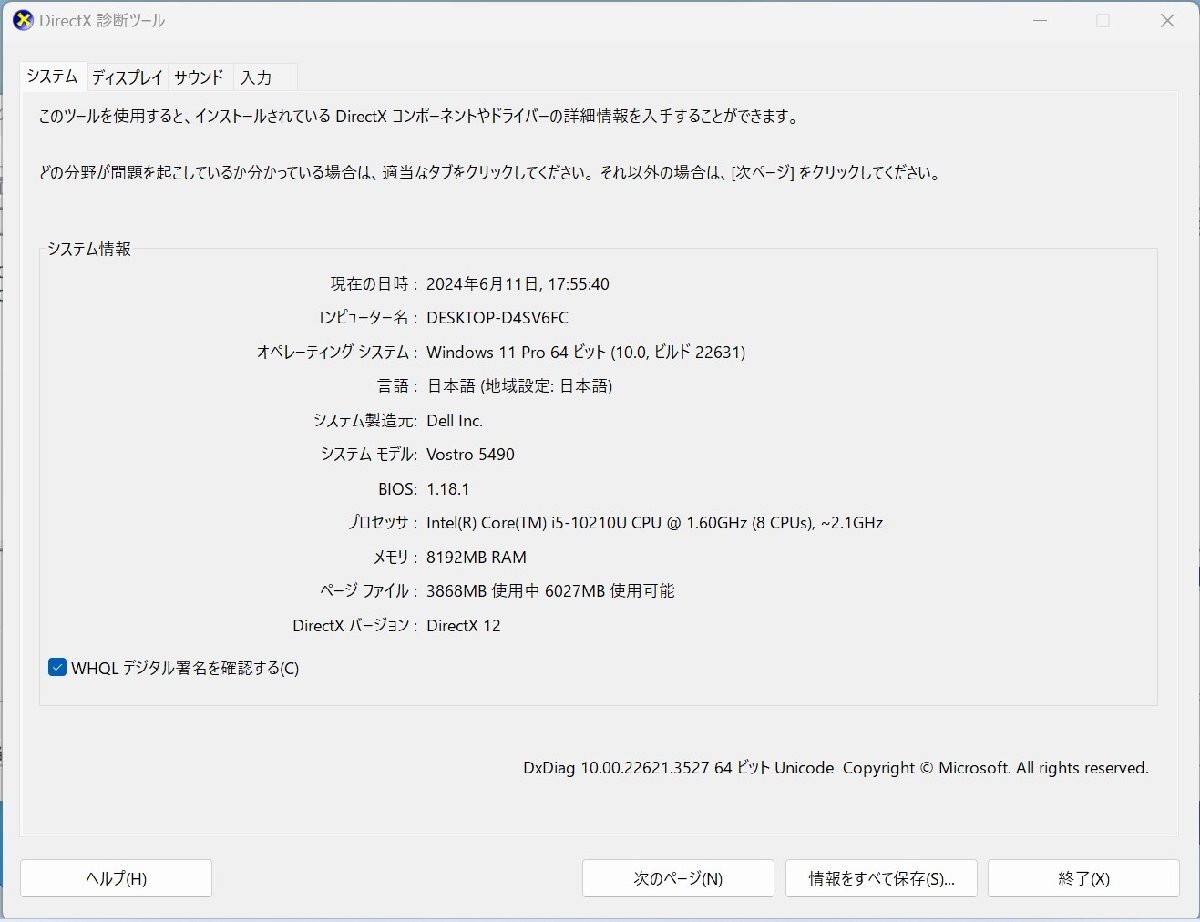
Task: Click the DirectX 診断ツール window title text
Action: point(102,20)
